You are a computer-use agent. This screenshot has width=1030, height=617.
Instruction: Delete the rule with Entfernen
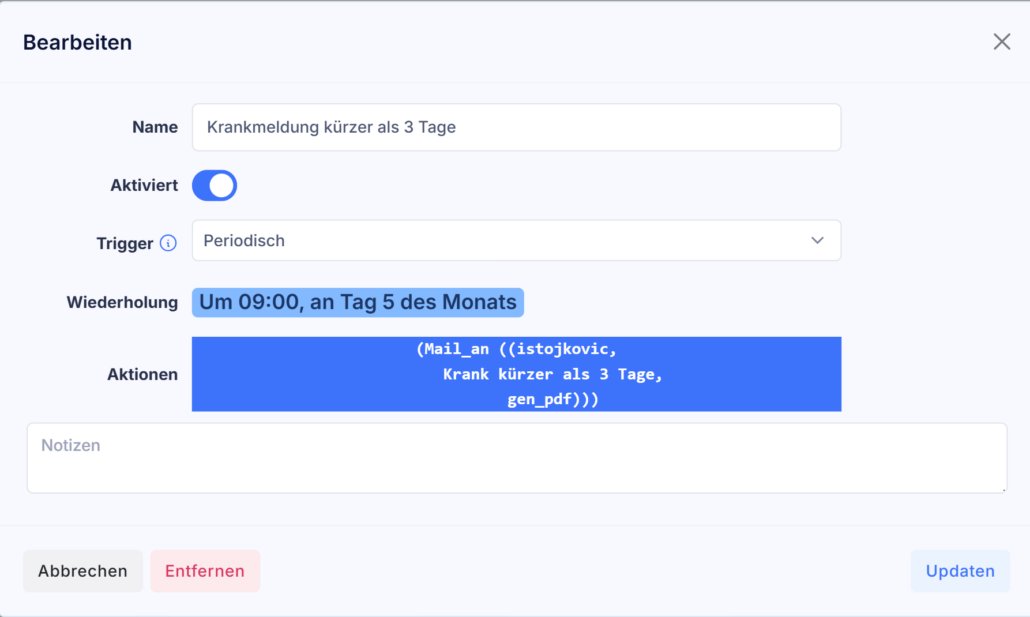click(x=205, y=571)
